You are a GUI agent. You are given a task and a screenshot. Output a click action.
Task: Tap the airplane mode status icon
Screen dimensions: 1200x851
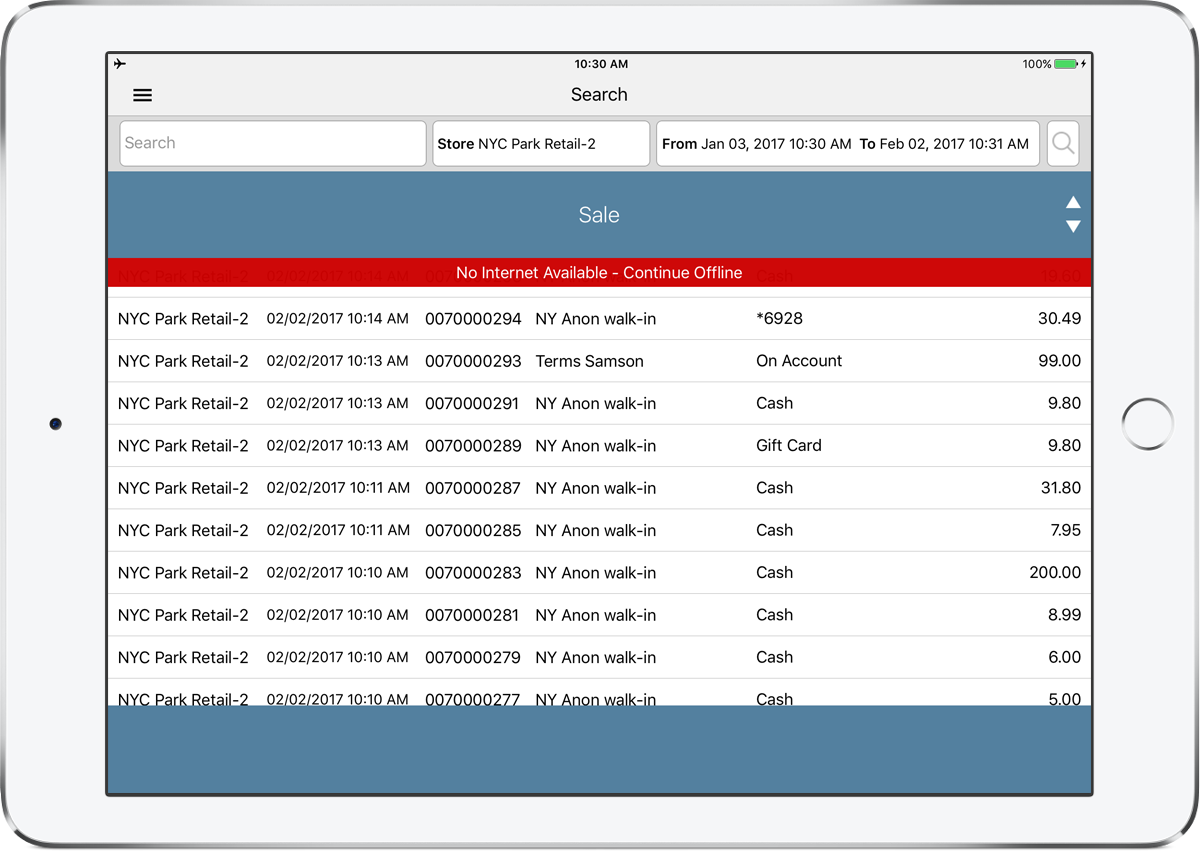coord(120,64)
